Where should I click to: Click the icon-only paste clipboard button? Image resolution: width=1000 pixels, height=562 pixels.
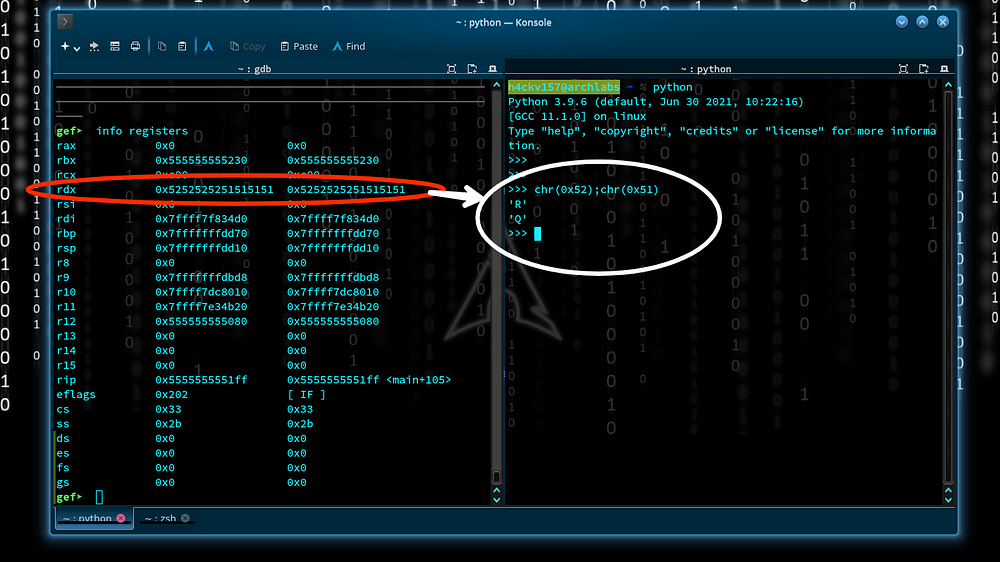coord(182,47)
